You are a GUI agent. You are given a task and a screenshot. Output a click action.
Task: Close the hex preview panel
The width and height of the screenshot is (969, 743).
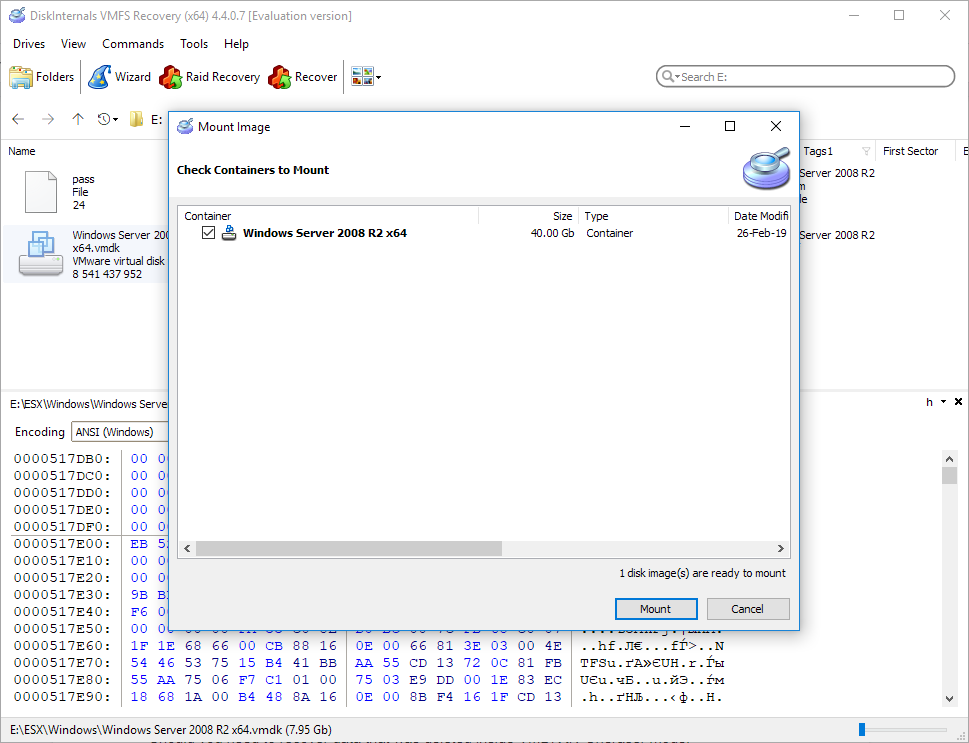958,402
